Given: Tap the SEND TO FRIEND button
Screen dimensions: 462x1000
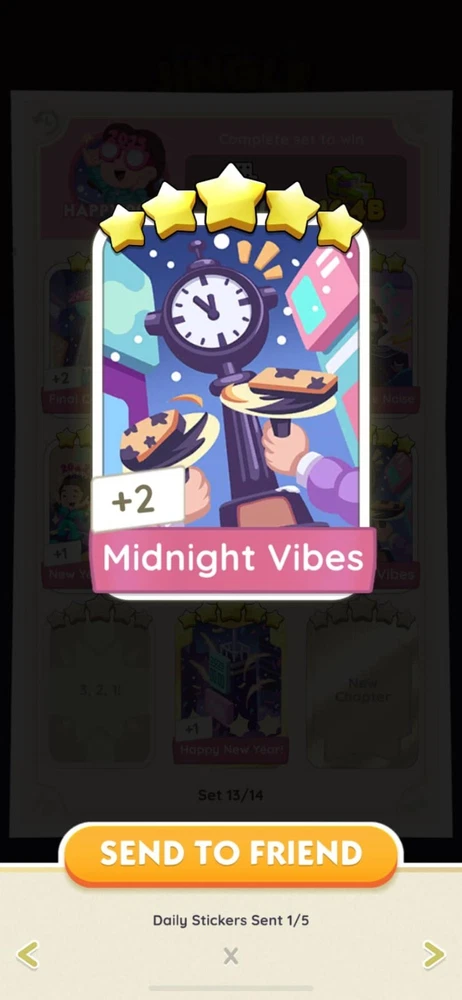Looking at the screenshot, I should tap(231, 854).
